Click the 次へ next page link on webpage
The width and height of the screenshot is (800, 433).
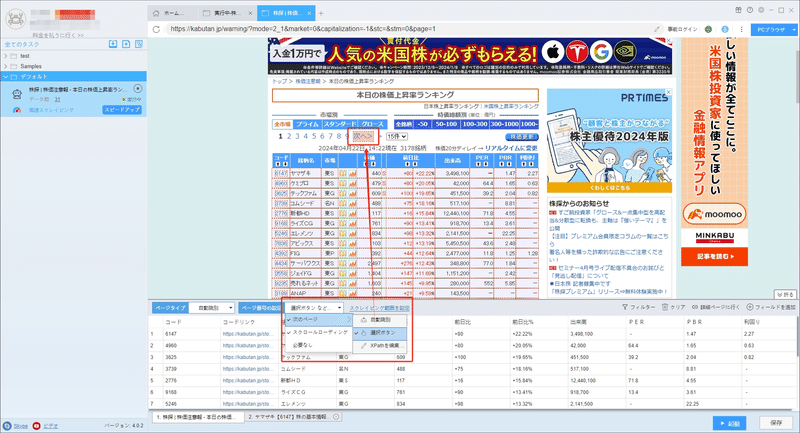coord(363,137)
